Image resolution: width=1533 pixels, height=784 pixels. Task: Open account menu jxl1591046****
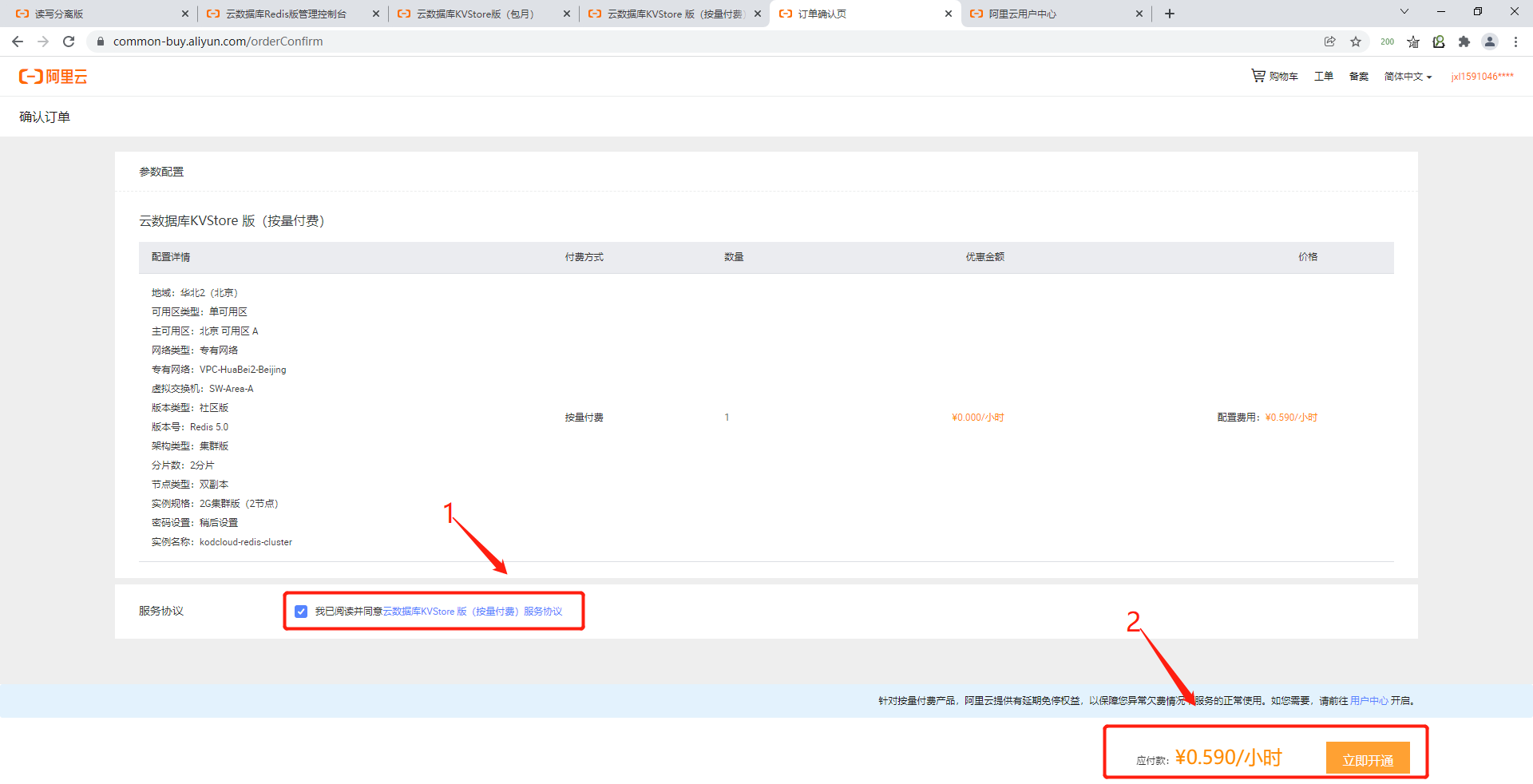(x=1482, y=77)
